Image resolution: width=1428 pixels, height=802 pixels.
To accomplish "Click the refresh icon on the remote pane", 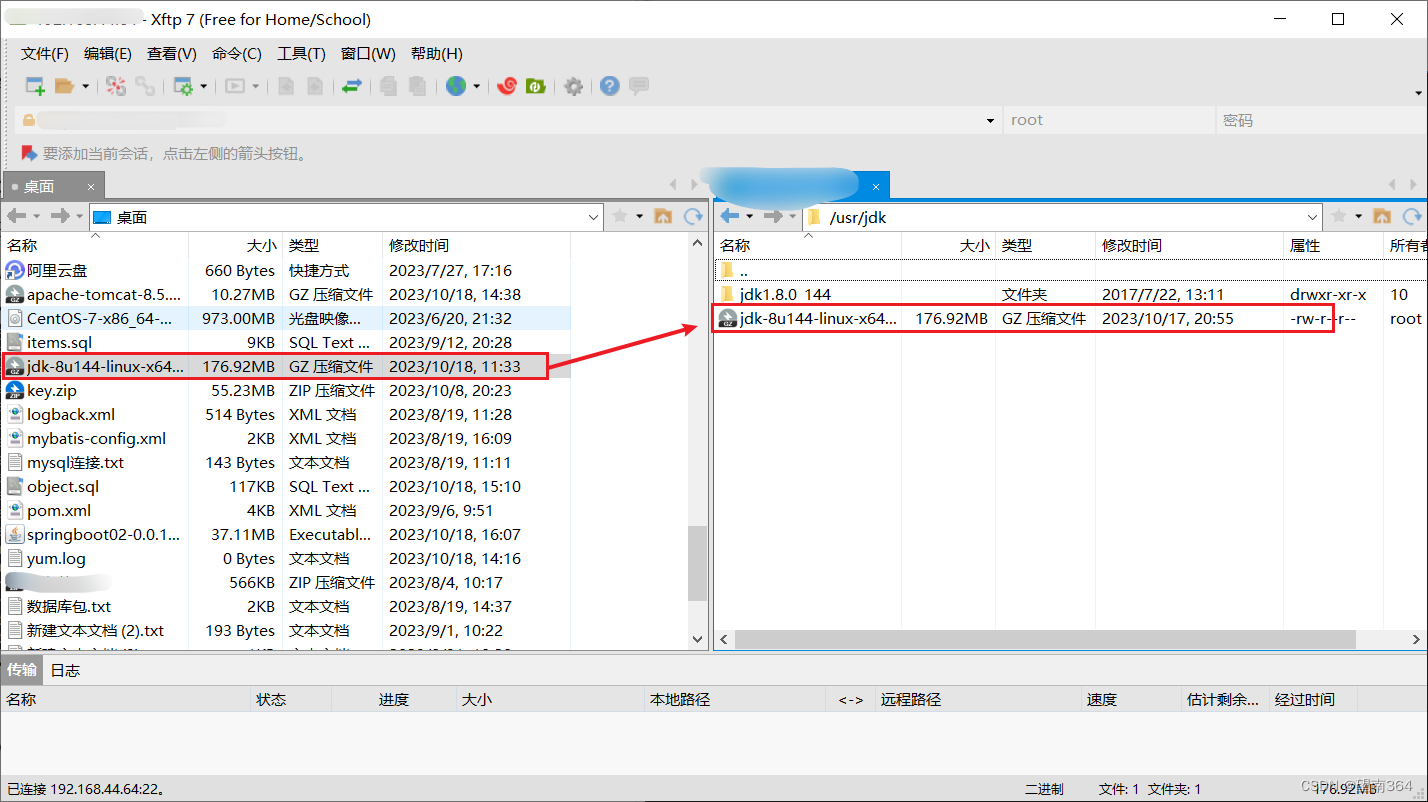I will pyautogui.click(x=1412, y=216).
